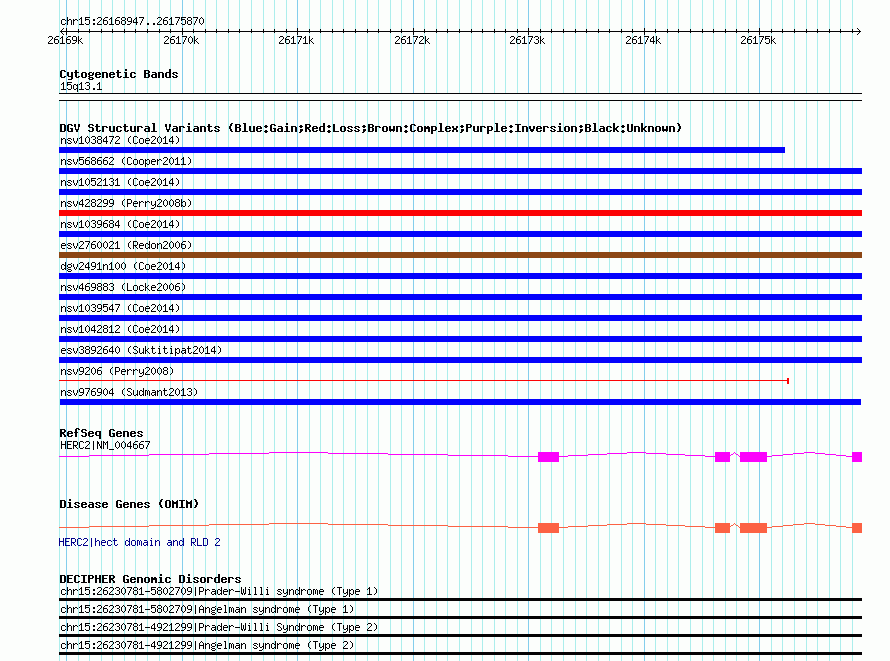Image resolution: width=890 pixels, height=661 pixels.
Task: Select the nsv469883 (Locke2006) label
Action: pos(123,287)
